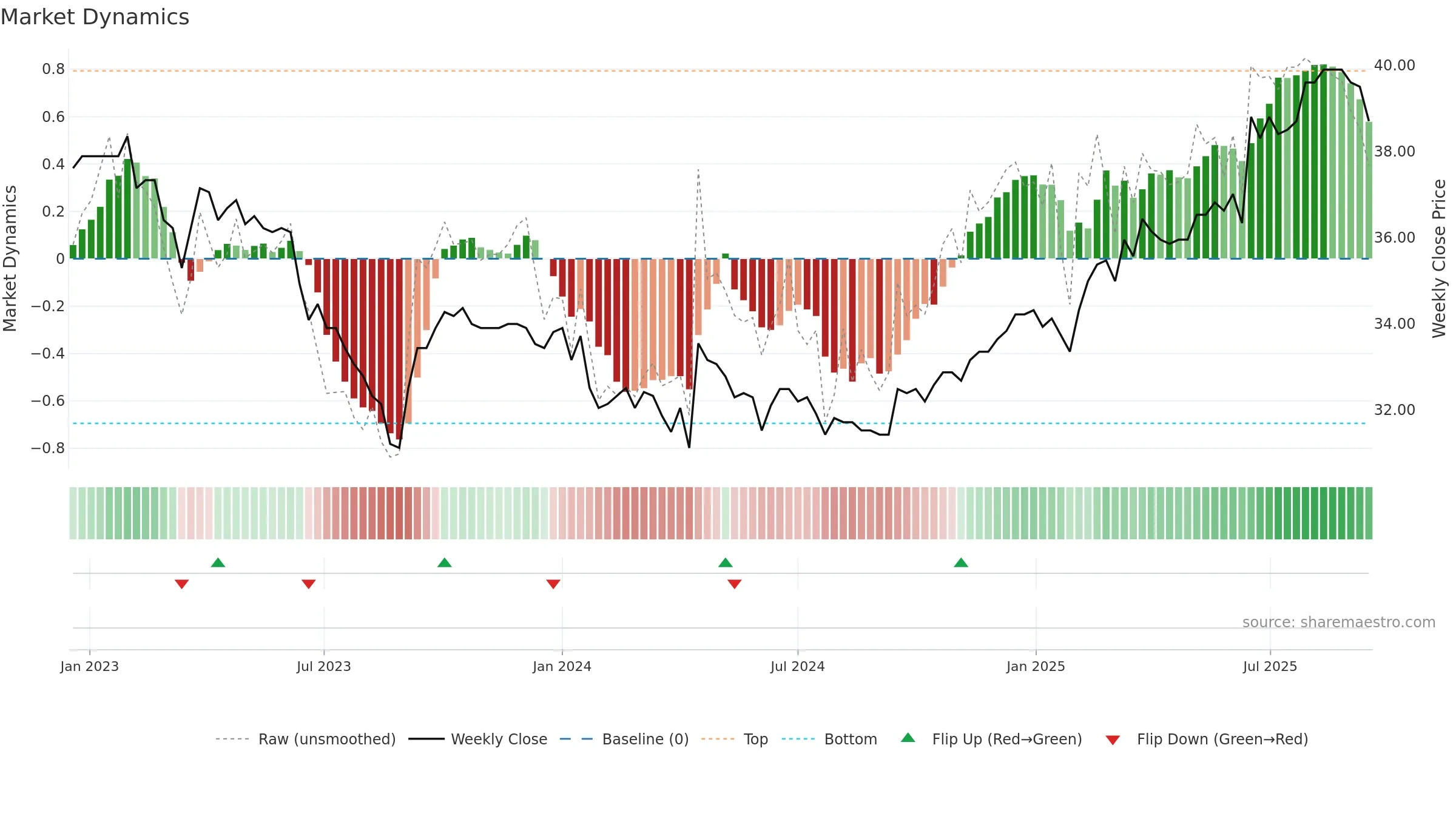
Task: Click the Jul 2024 x-axis label
Action: (x=798, y=666)
